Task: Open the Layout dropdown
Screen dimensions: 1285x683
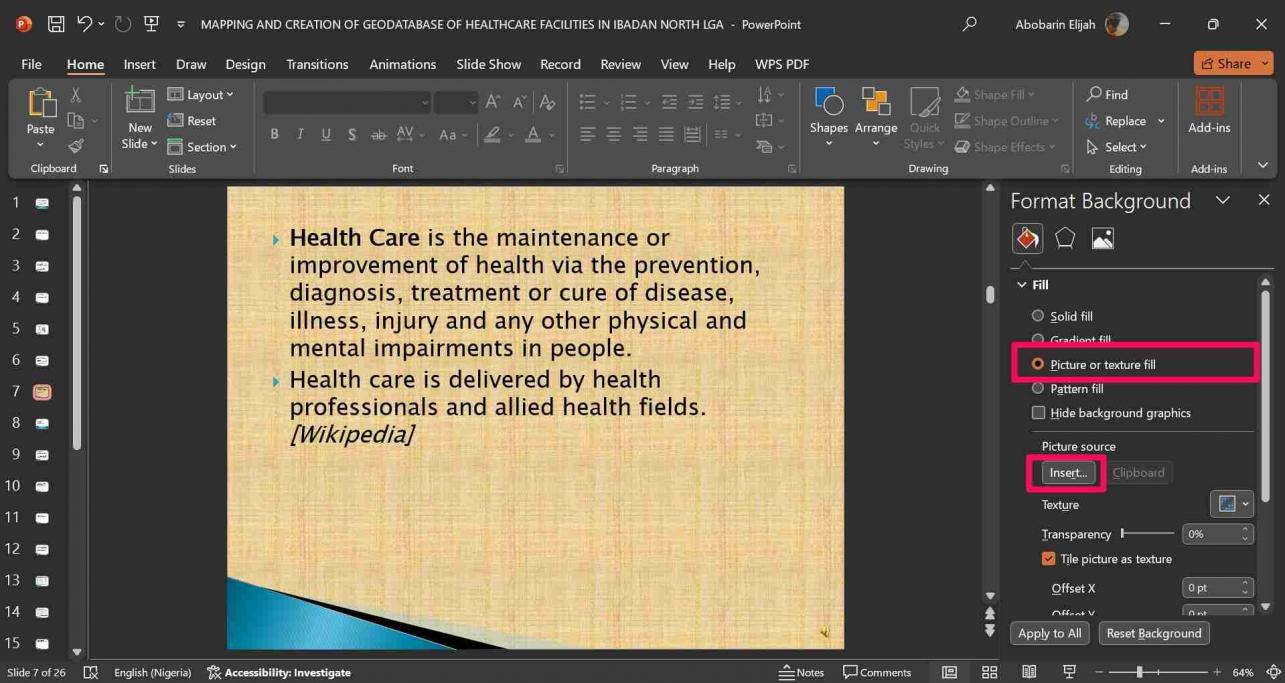Action: (x=200, y=95)
